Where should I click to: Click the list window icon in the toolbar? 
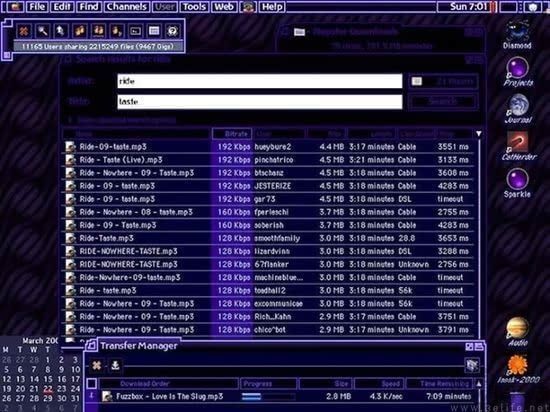click(x=154, y=31)
